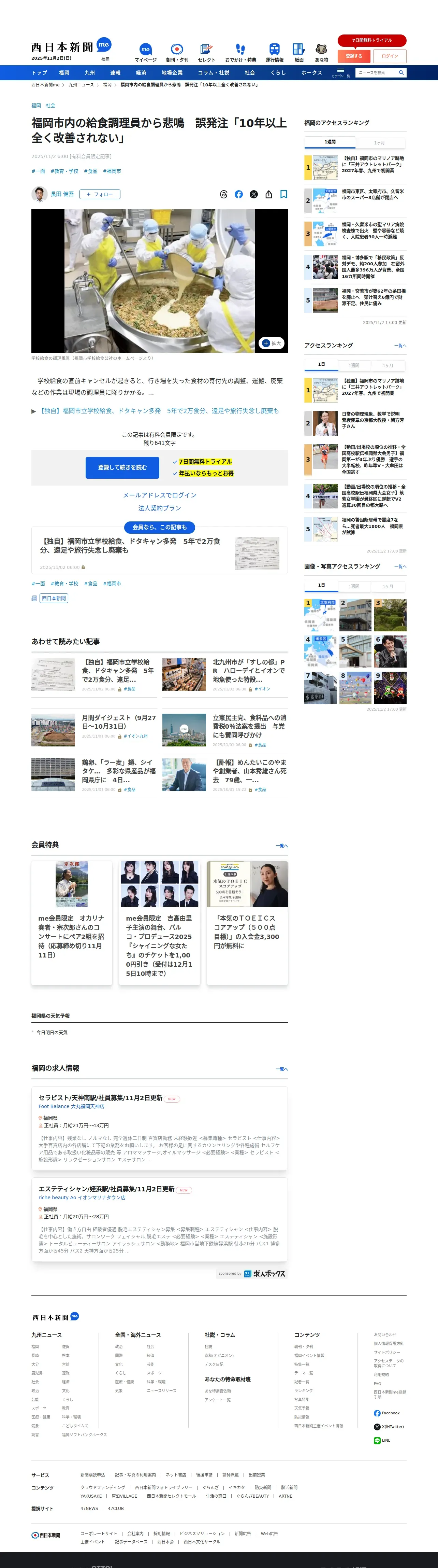
Task: Click the 拡大 enlarge photo button
Action: tap(271, 343)
